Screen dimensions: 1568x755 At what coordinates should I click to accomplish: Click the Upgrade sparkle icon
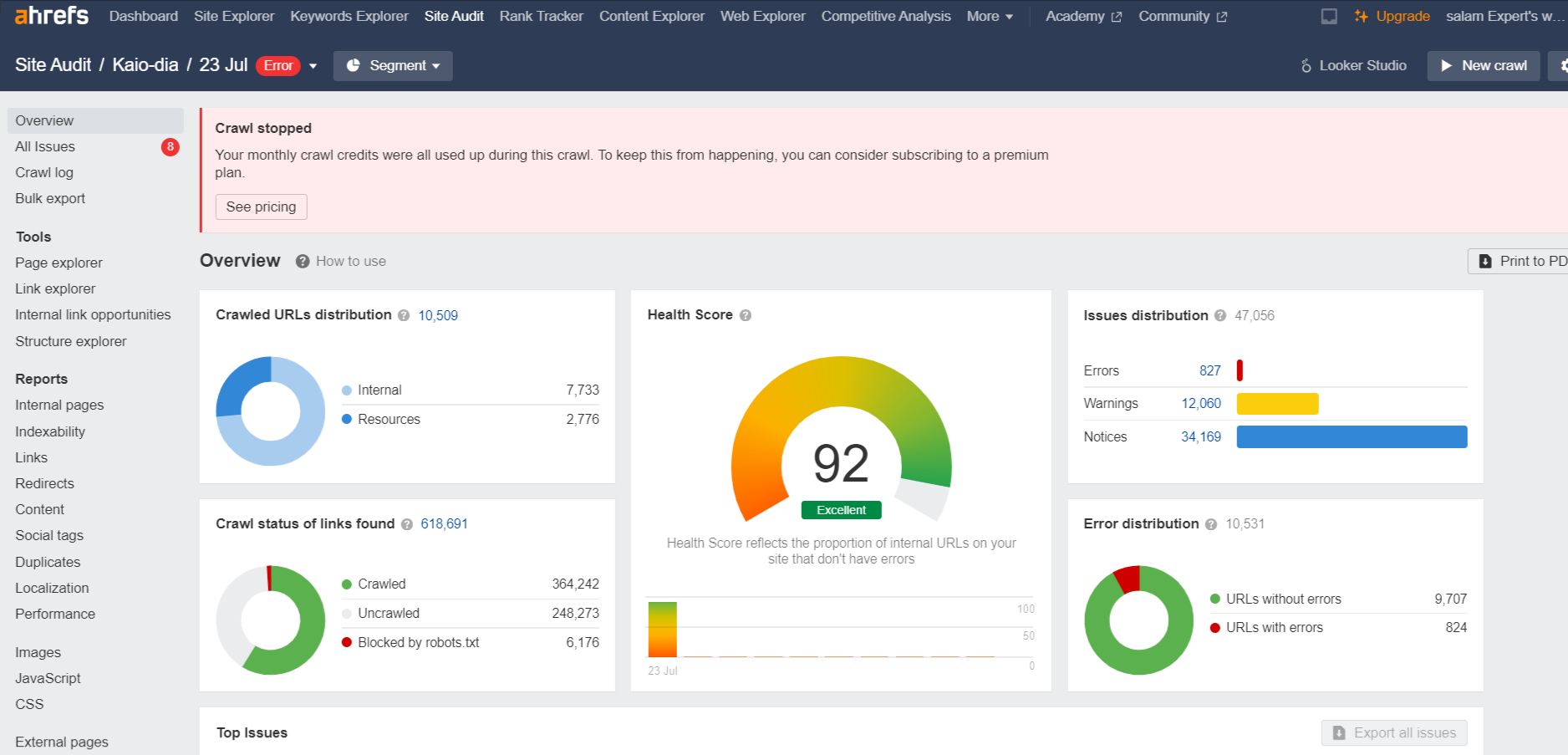pos(1362,16)
